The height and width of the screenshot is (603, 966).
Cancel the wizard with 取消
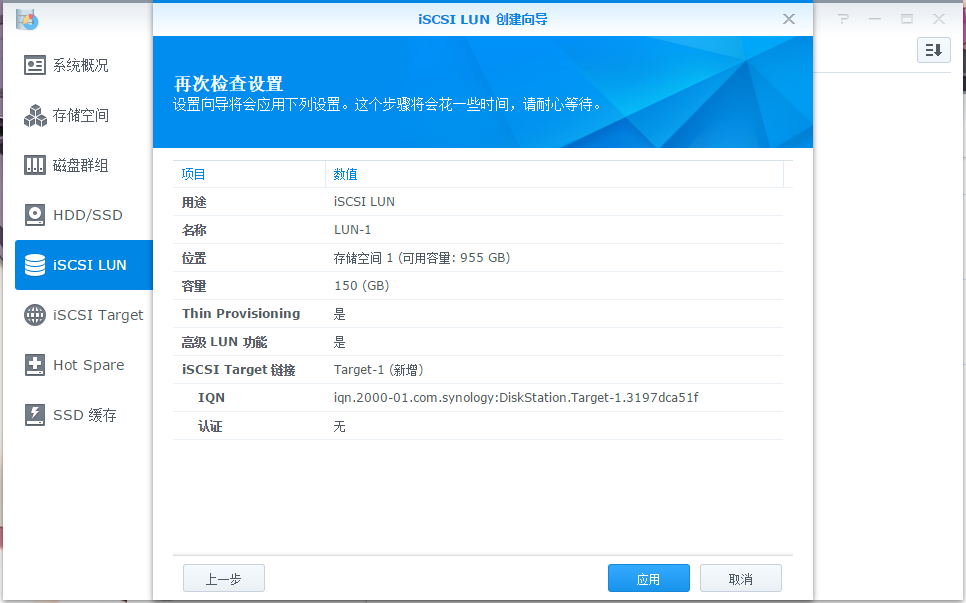coord(740,579)
